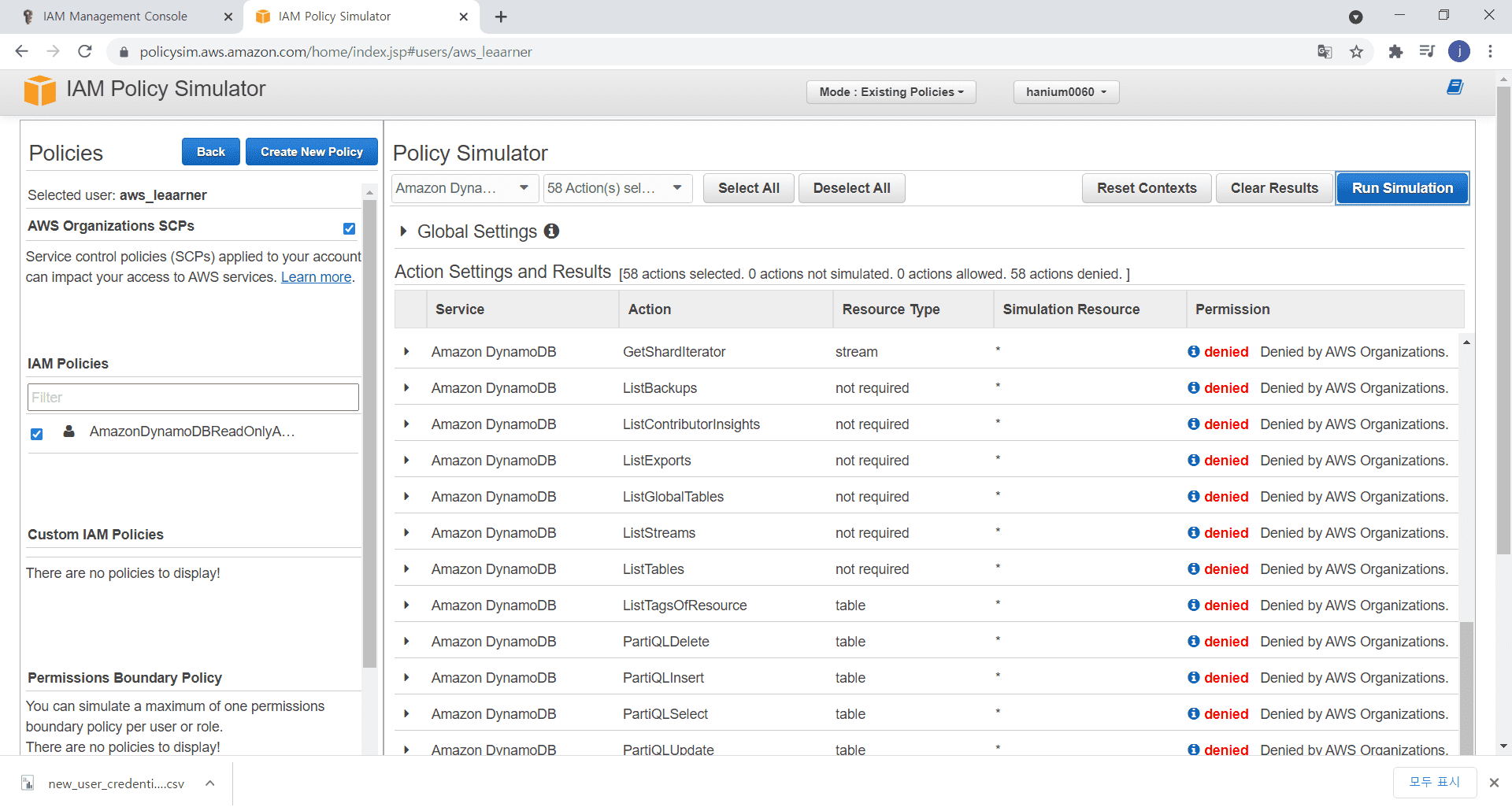1512x811 pixels.
Task: Click the Policies panel scrollbar
Action: click(369, 433)
